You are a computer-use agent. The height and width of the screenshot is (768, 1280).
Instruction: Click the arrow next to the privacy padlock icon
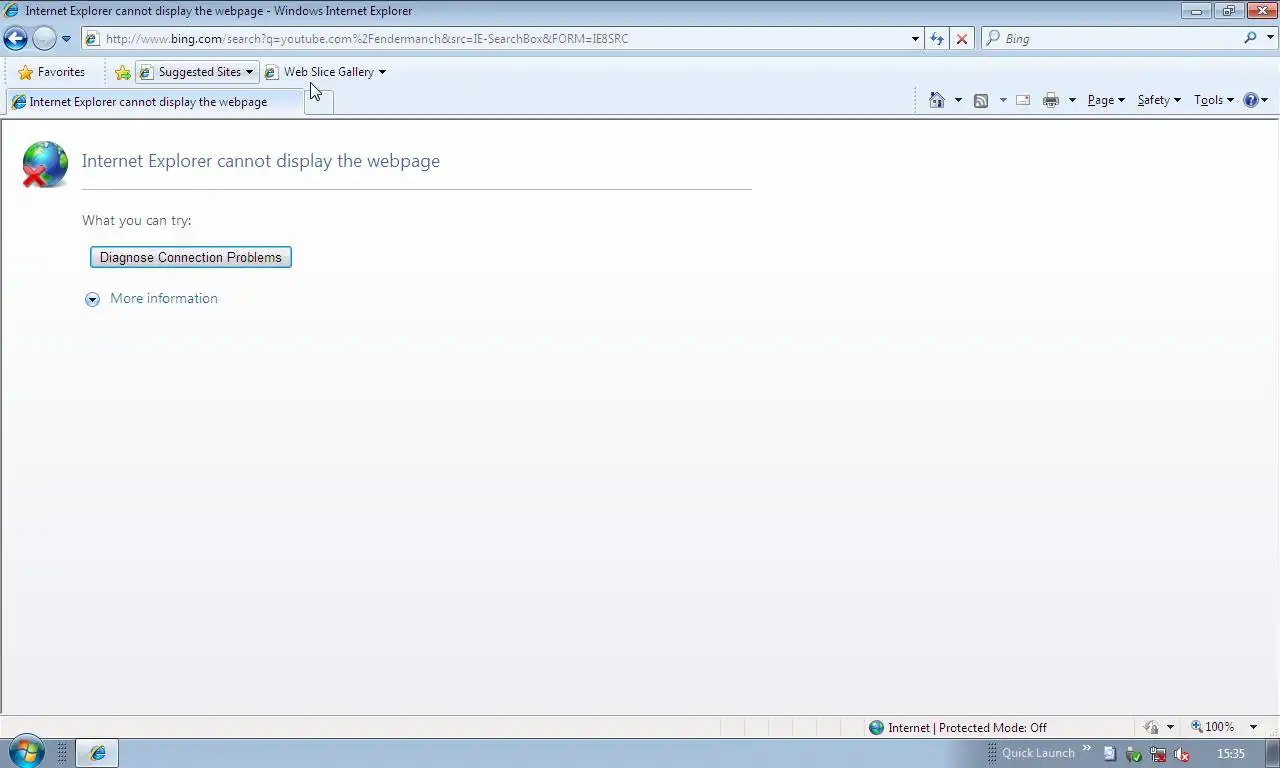pyautogui.click(x=1170, y=727)
